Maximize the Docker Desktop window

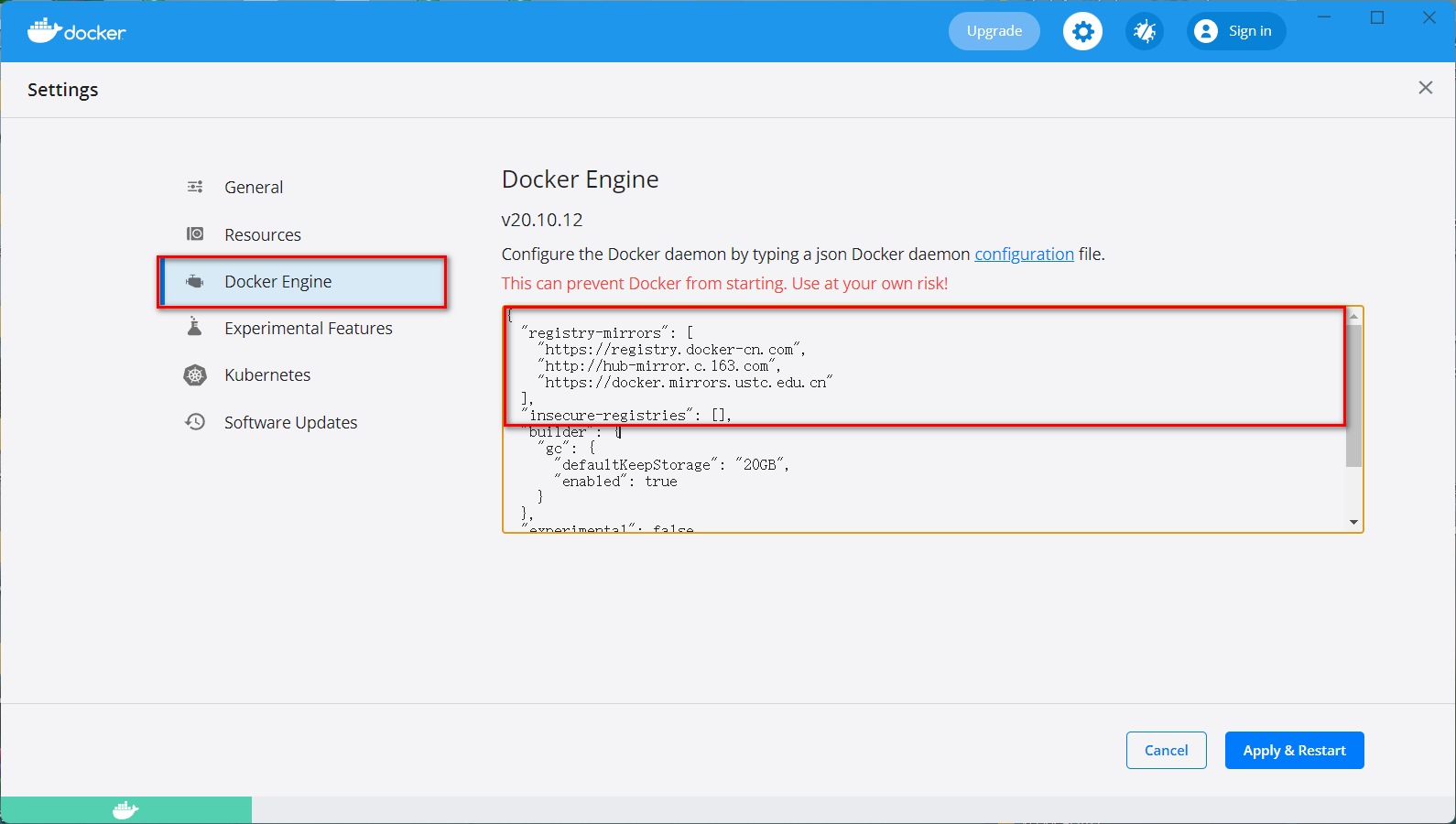point(1376,16)
